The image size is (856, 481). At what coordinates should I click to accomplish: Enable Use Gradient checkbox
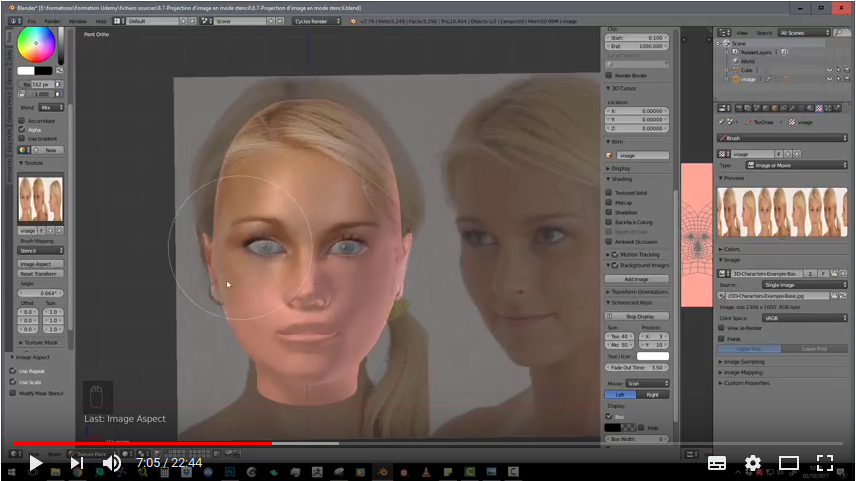[22, 138]
